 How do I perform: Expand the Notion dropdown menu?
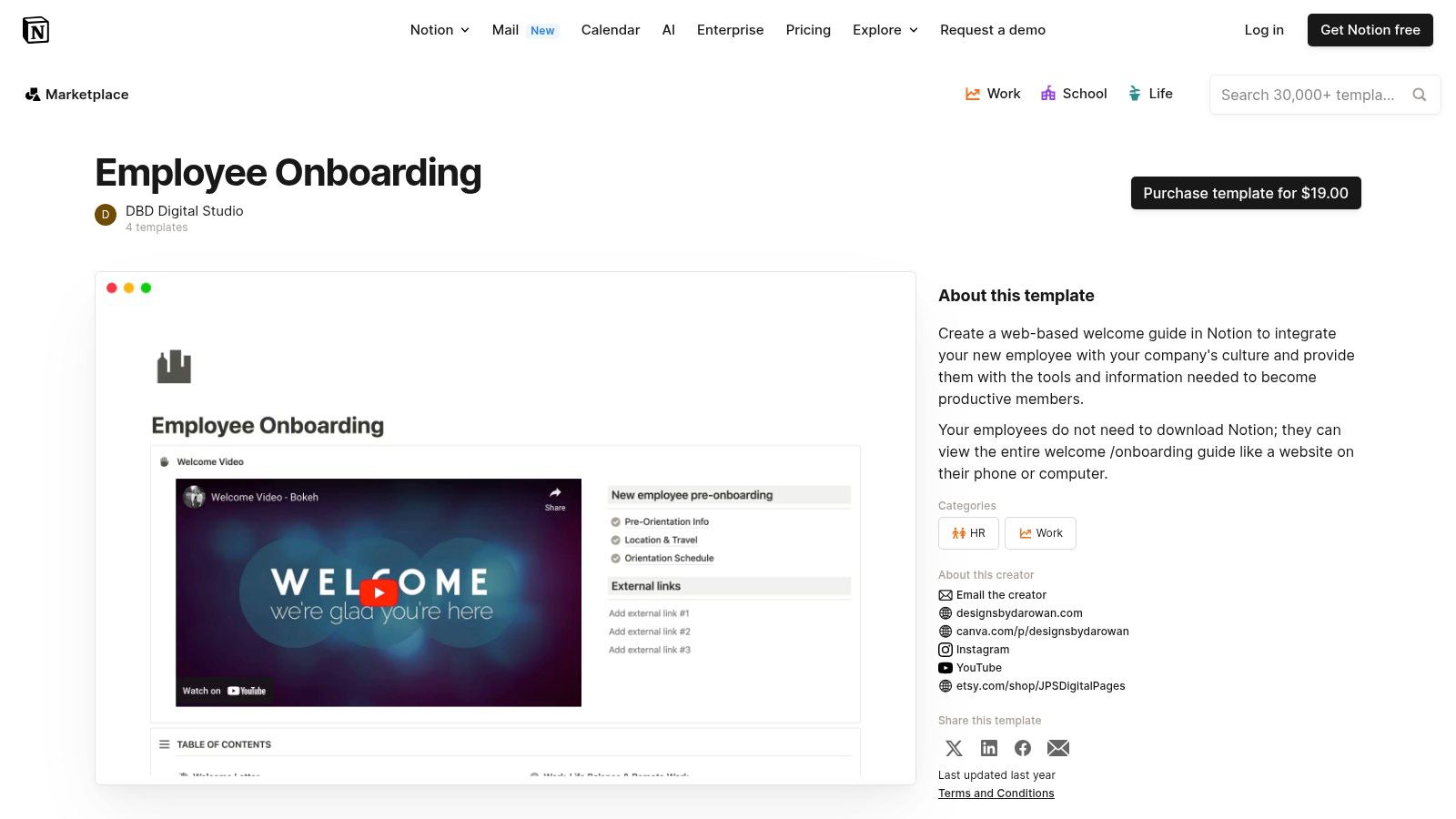point(440,30)
